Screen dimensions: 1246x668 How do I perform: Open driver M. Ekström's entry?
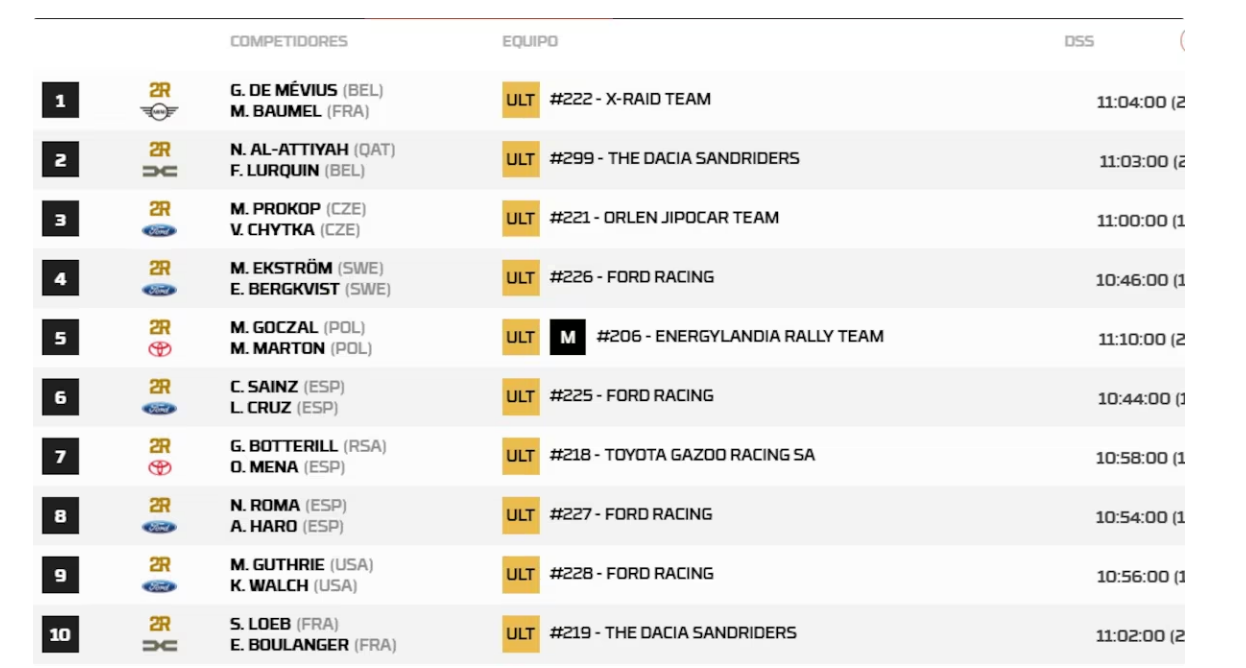(x=283, y=268)
